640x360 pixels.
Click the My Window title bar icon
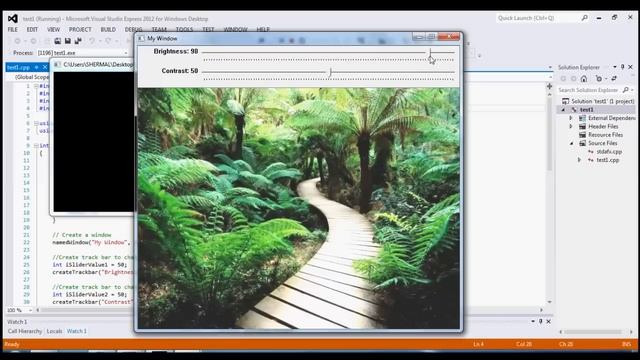[x=141, y=38]
